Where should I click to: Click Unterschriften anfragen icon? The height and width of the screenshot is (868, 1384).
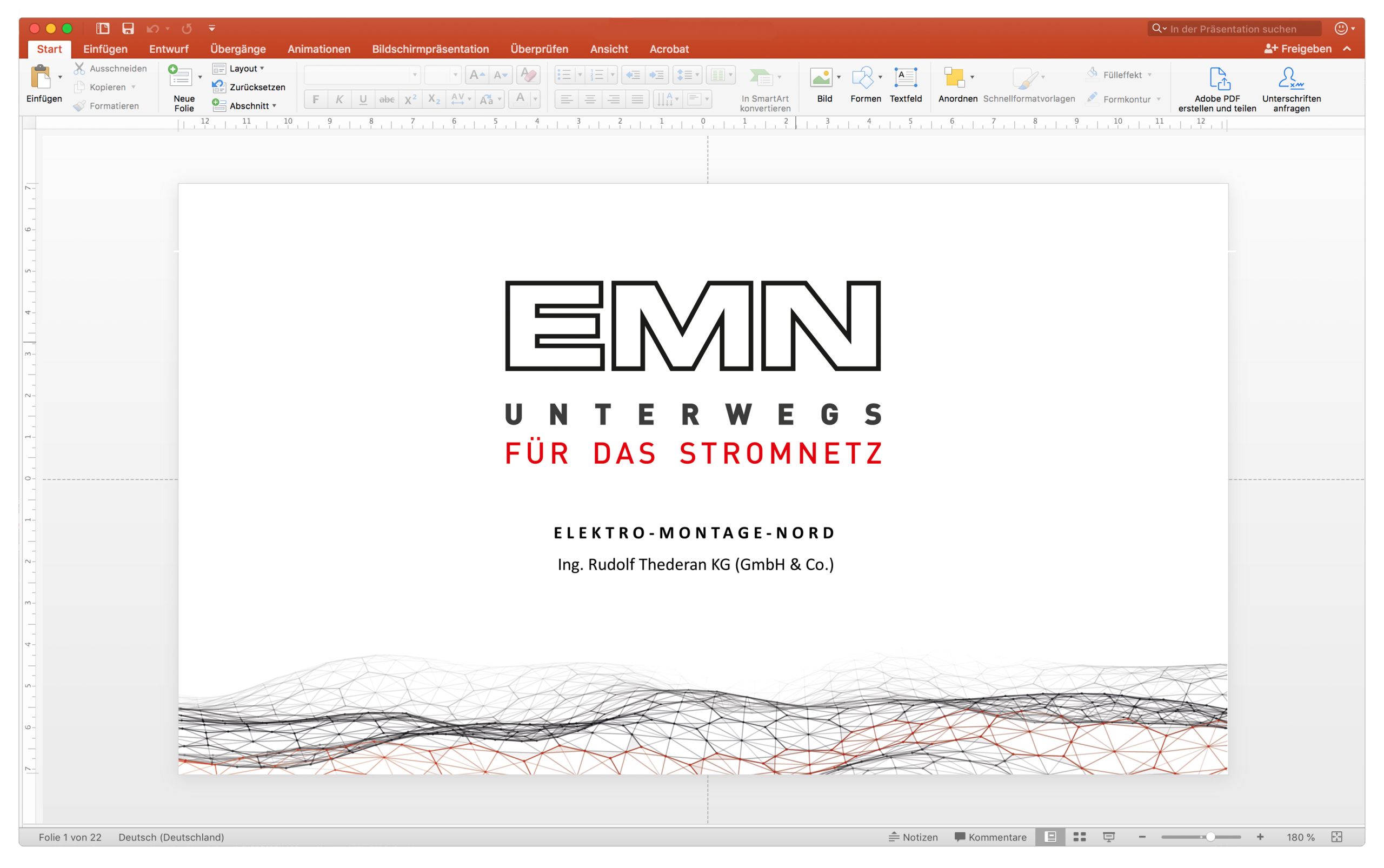(1291, 89)
